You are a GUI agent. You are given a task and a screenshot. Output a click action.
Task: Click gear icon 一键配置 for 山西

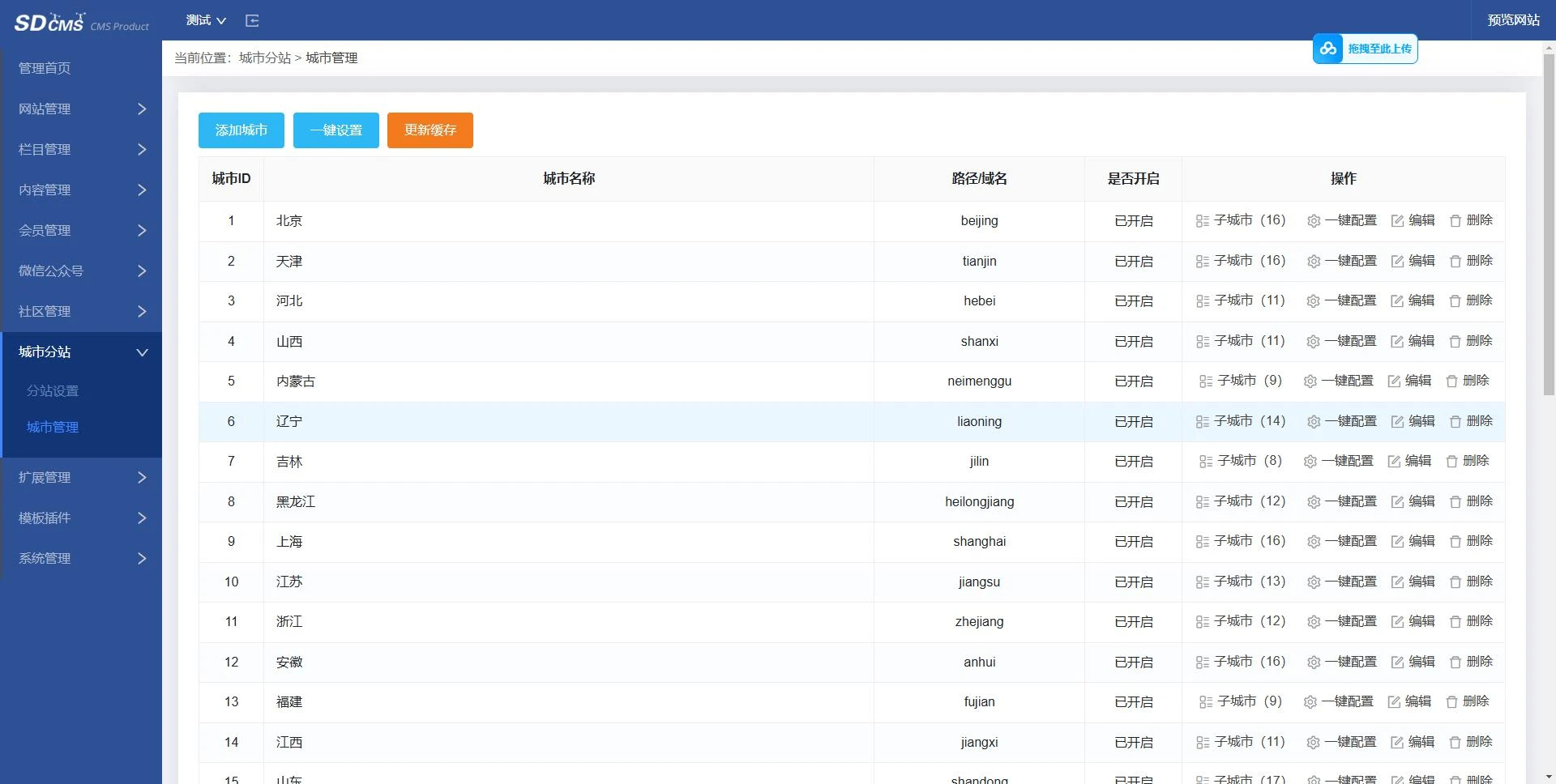click(1314, 342)
